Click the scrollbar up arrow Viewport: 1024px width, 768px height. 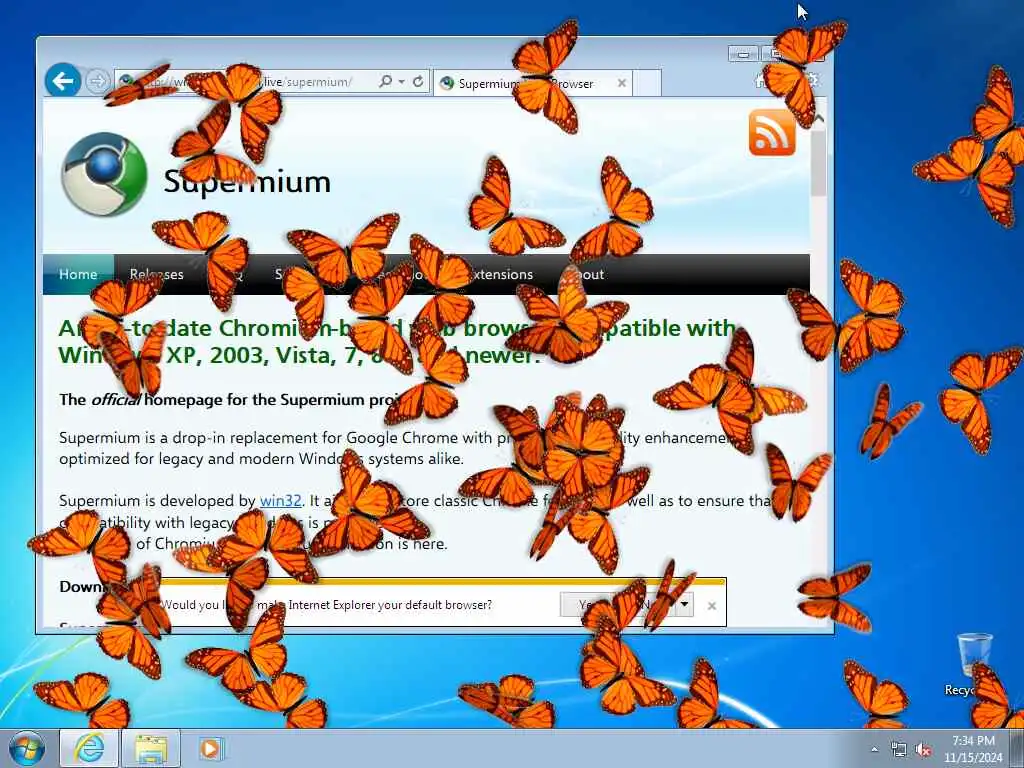pyautogui.click(x=818, y=119)
